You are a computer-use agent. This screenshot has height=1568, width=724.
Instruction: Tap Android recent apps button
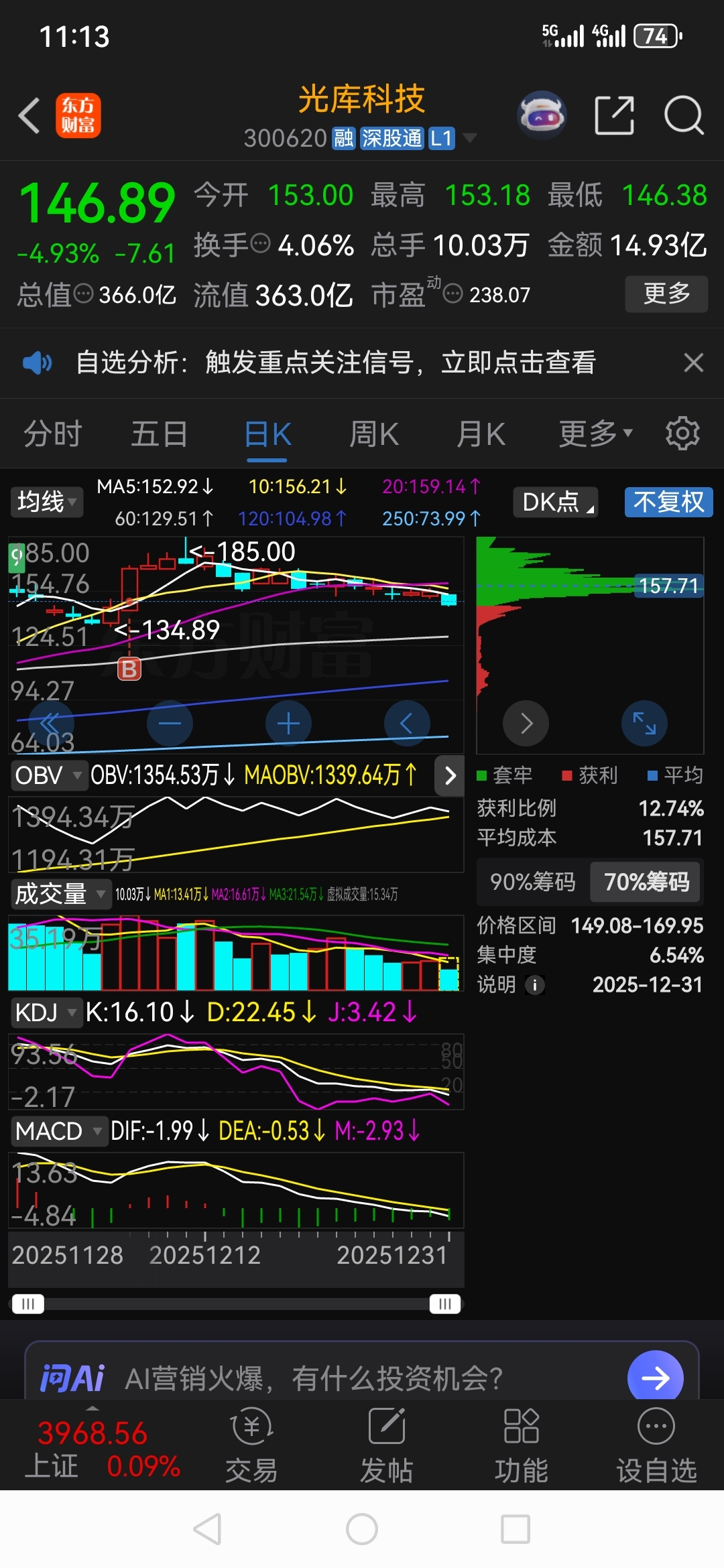tap(516, 1529)
